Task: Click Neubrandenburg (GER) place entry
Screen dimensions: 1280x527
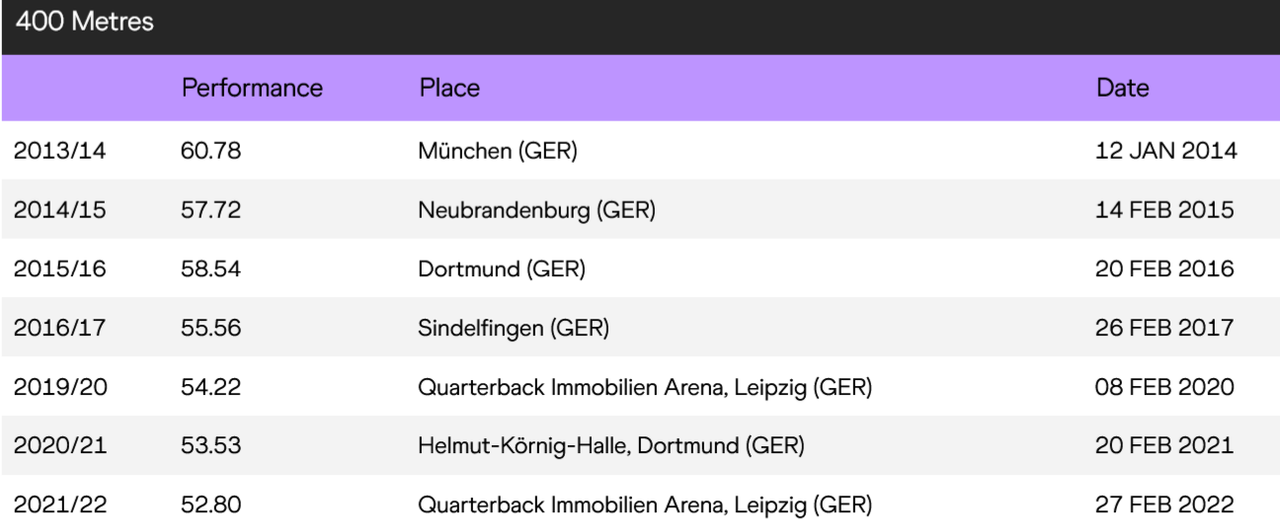Action: pos(537,210)
